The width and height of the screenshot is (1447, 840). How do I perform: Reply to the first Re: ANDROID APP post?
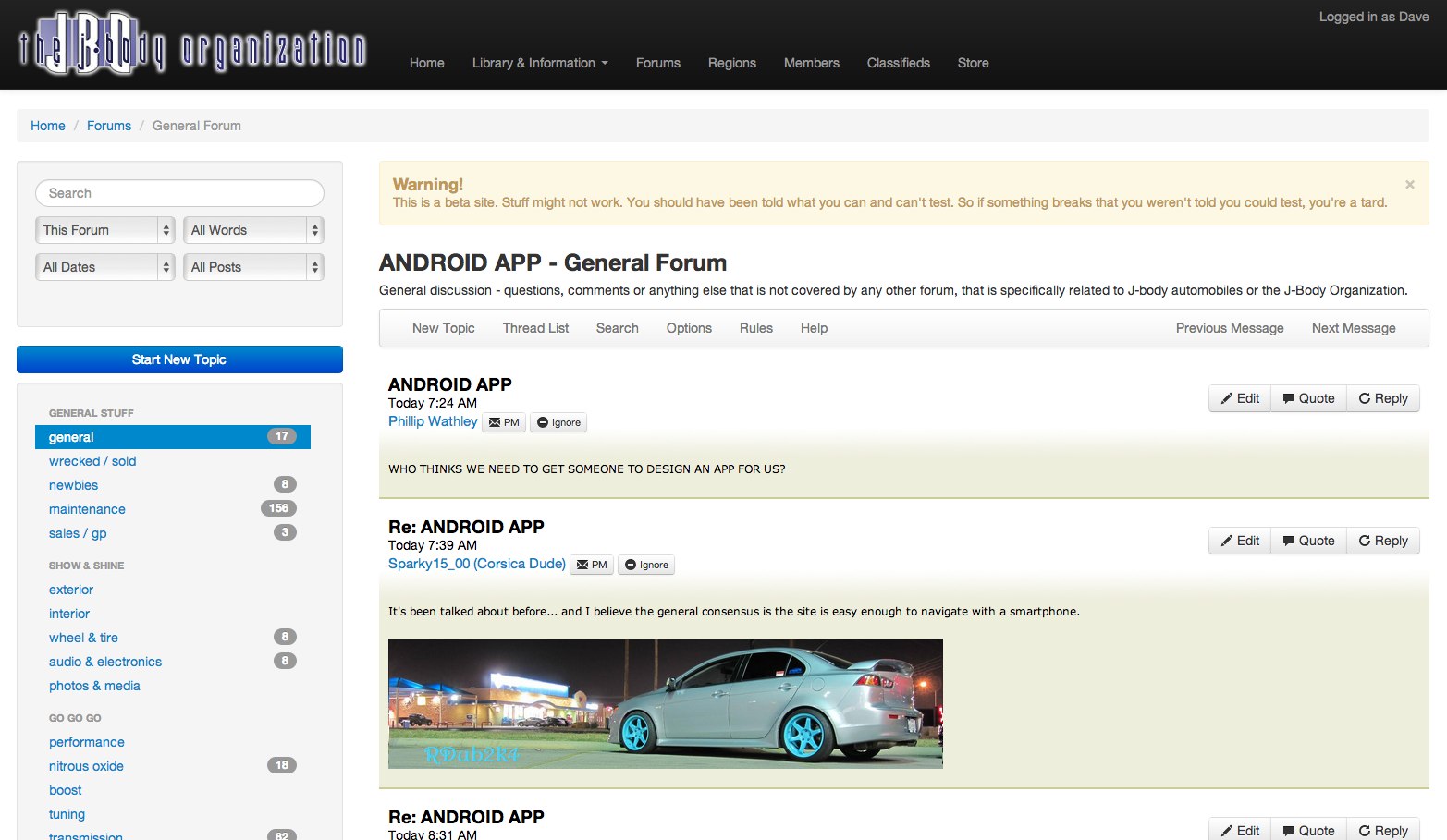coord(1382,541)
